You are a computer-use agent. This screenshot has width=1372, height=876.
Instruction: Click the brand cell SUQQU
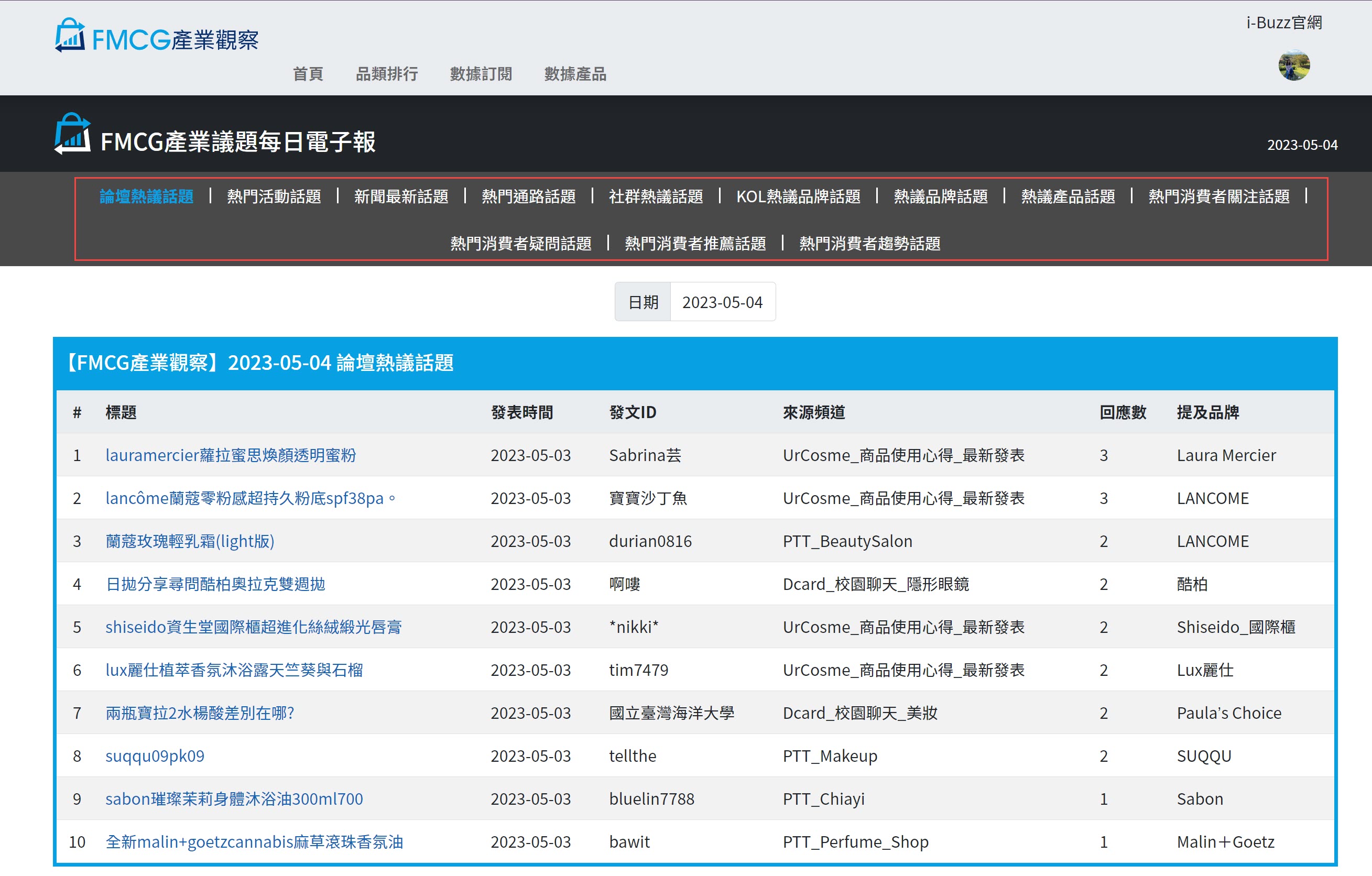[x=1204, y=756]
